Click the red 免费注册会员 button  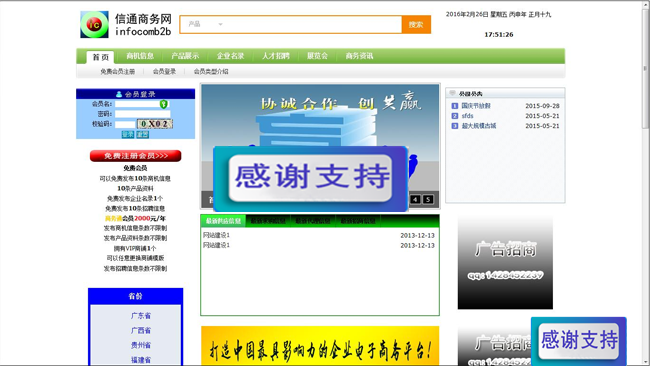coord(136,156)
